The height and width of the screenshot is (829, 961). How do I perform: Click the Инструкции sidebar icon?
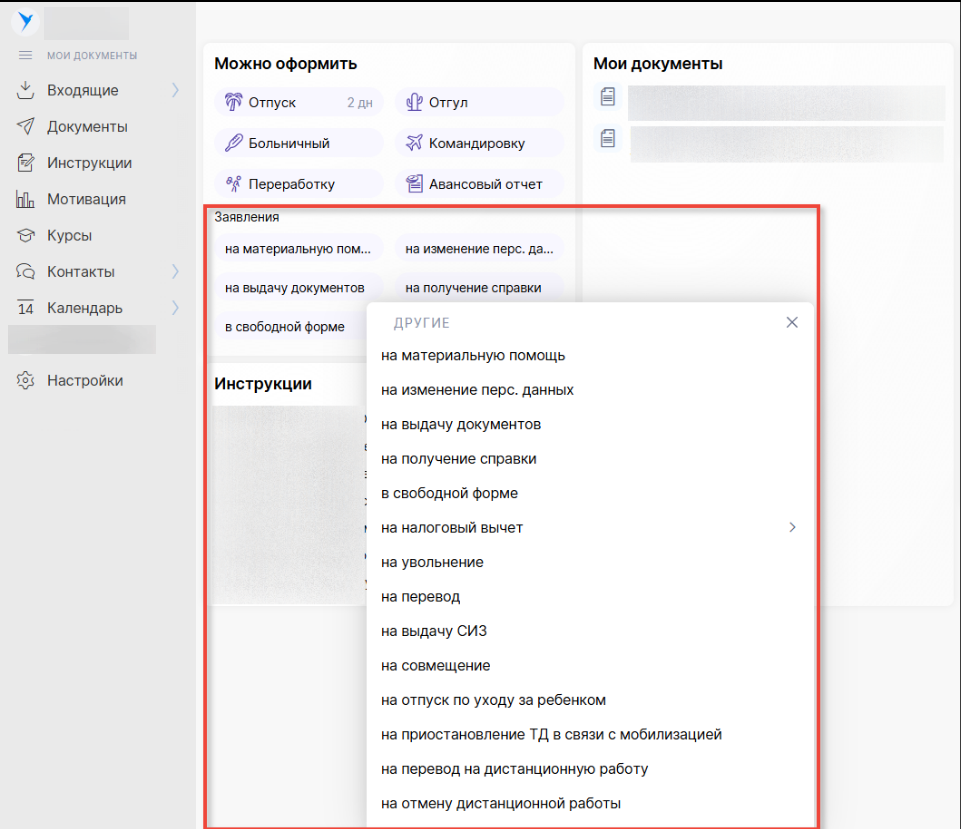(26, 163)
